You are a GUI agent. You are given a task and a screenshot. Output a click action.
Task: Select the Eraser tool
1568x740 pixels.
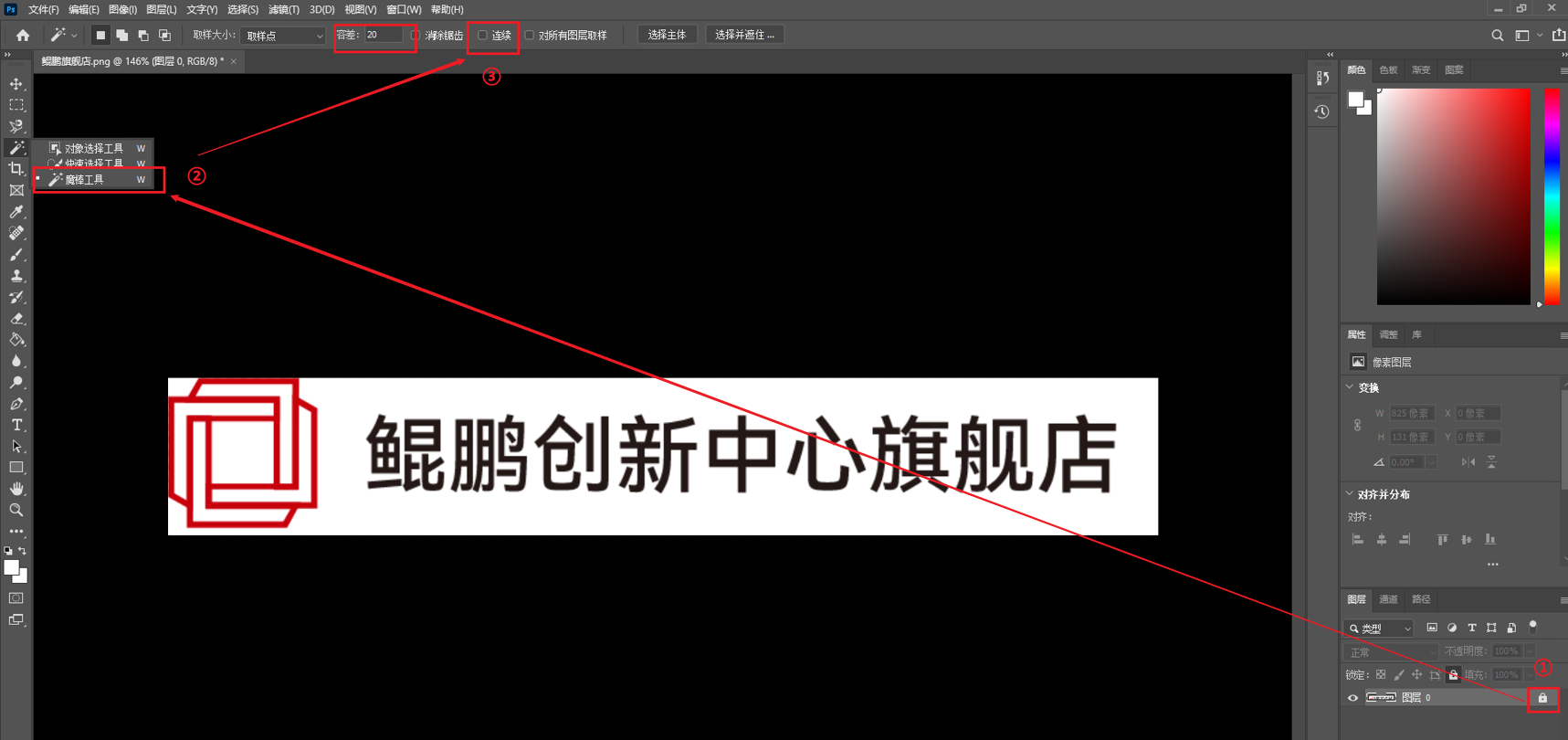pyautogui.click(x=16, y=318)
